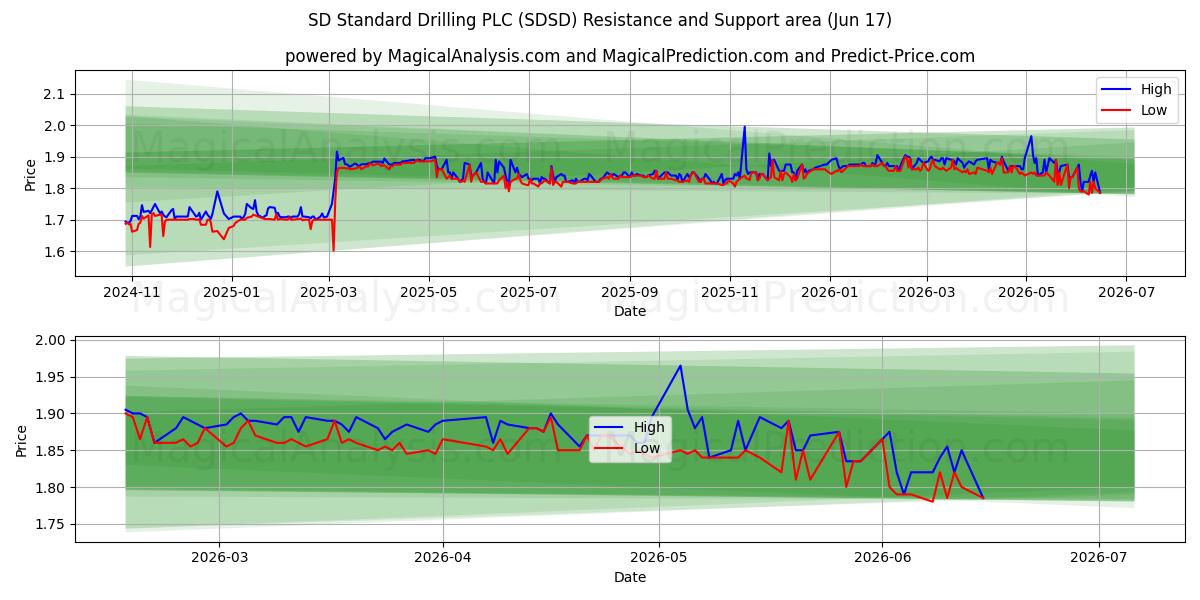Click the '2025-03' tick label
The image size is (1200, 600).
(x=330, y=293)
